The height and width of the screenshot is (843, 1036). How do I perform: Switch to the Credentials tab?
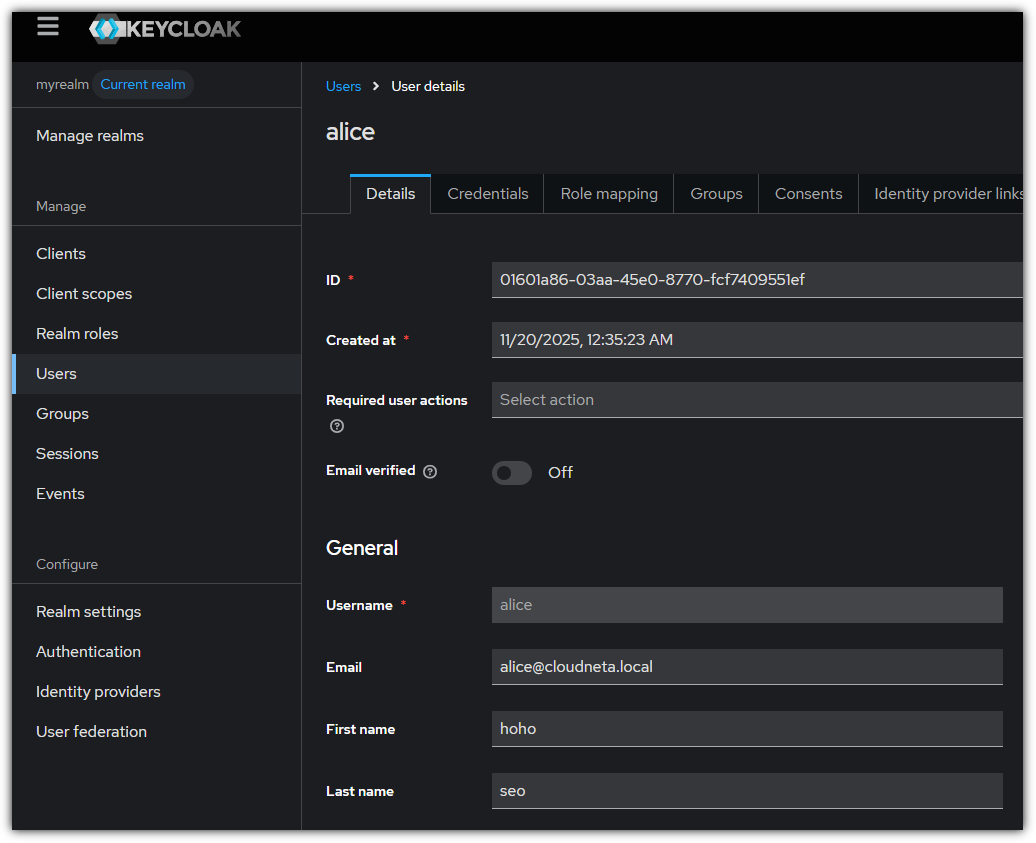click(x=488, y=194)
